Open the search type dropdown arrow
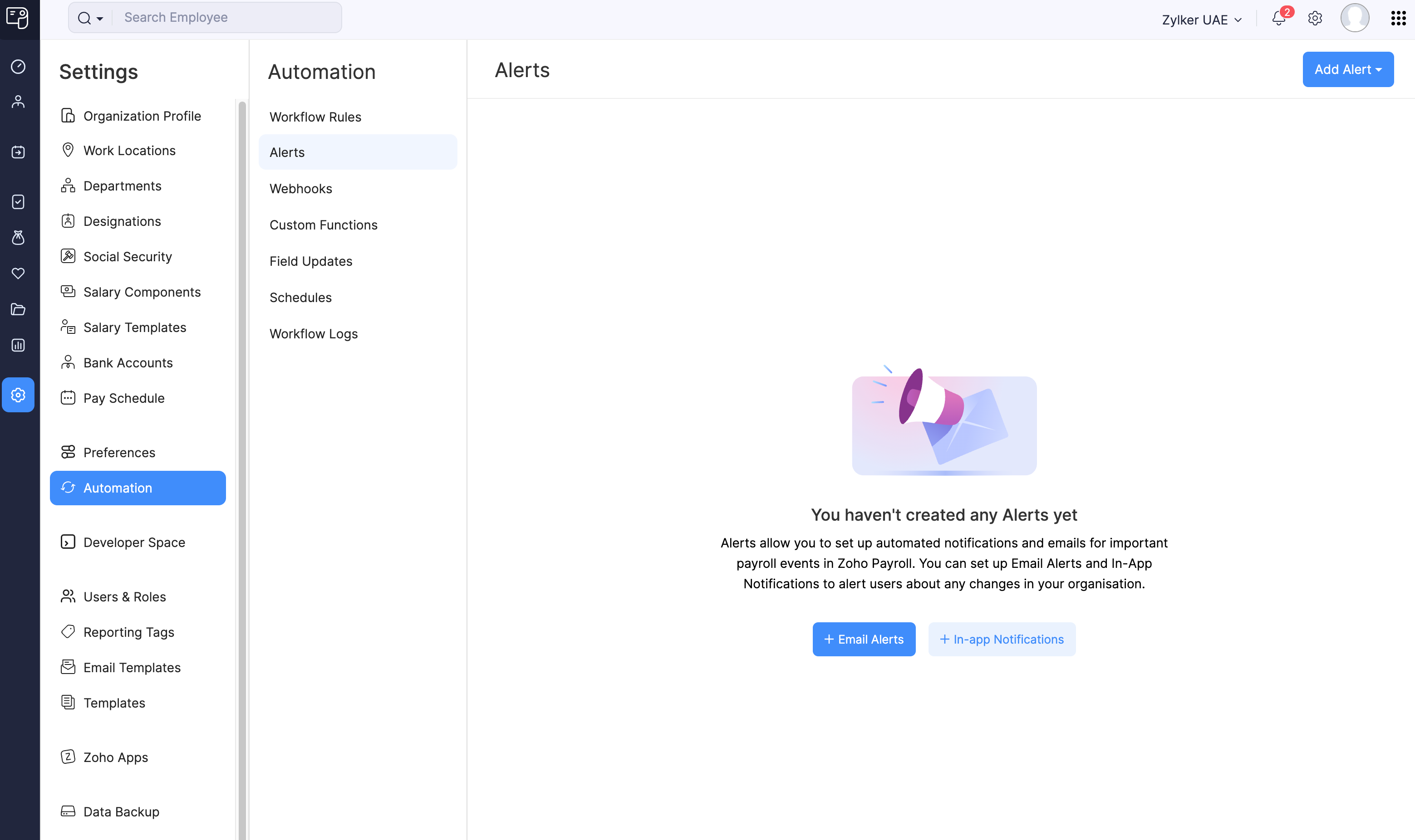 100,19
